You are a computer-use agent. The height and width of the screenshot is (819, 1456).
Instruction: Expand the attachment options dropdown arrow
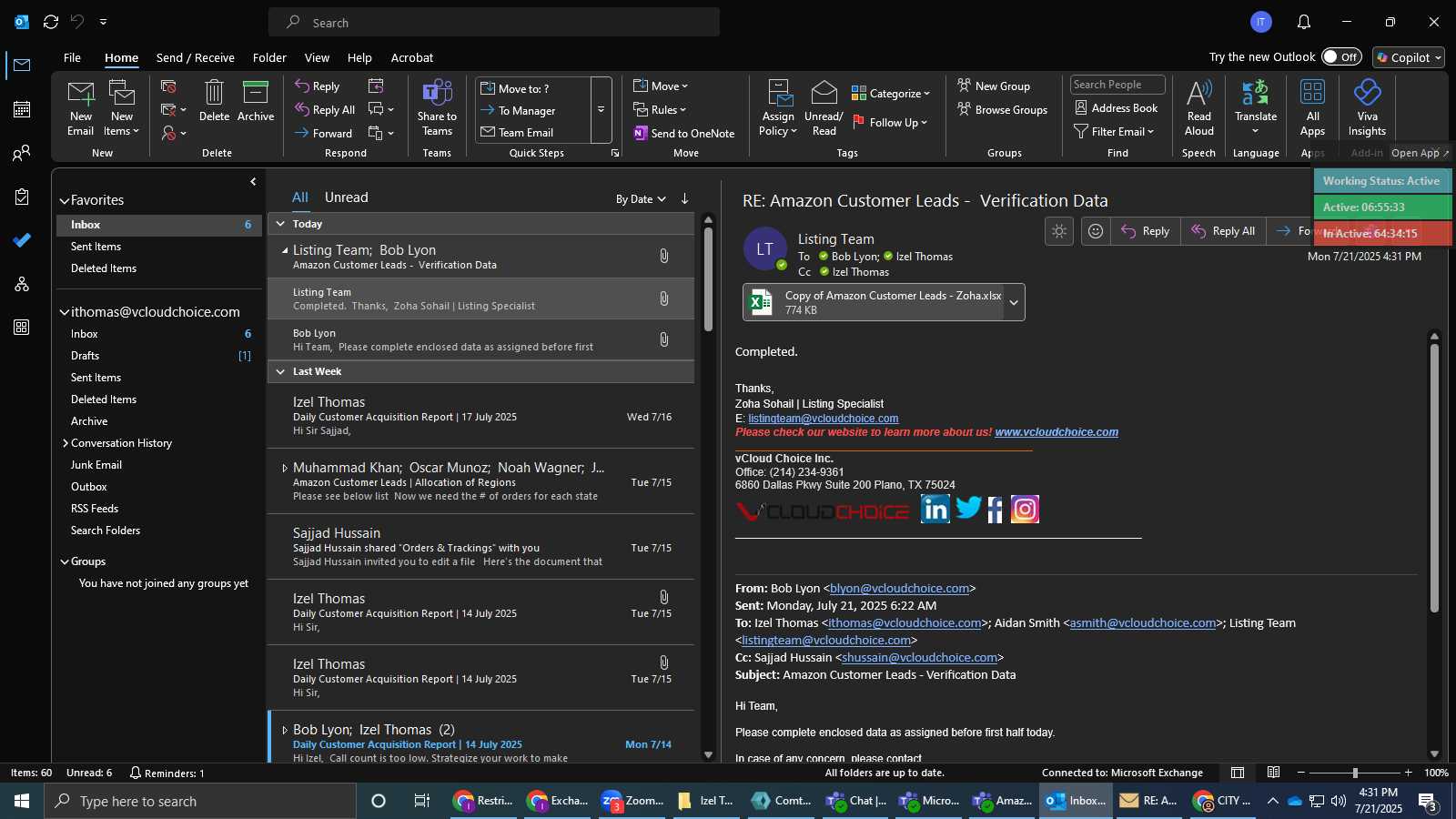(x=1014, y=303)
